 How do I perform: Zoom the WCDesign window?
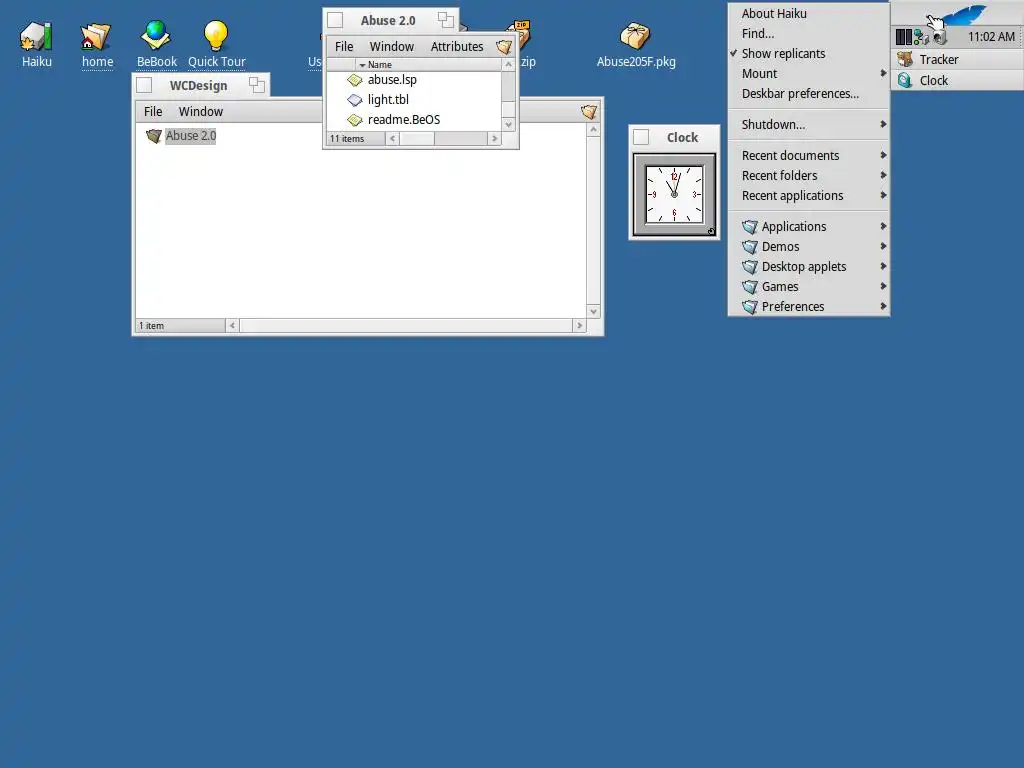(x=257, y=85)
